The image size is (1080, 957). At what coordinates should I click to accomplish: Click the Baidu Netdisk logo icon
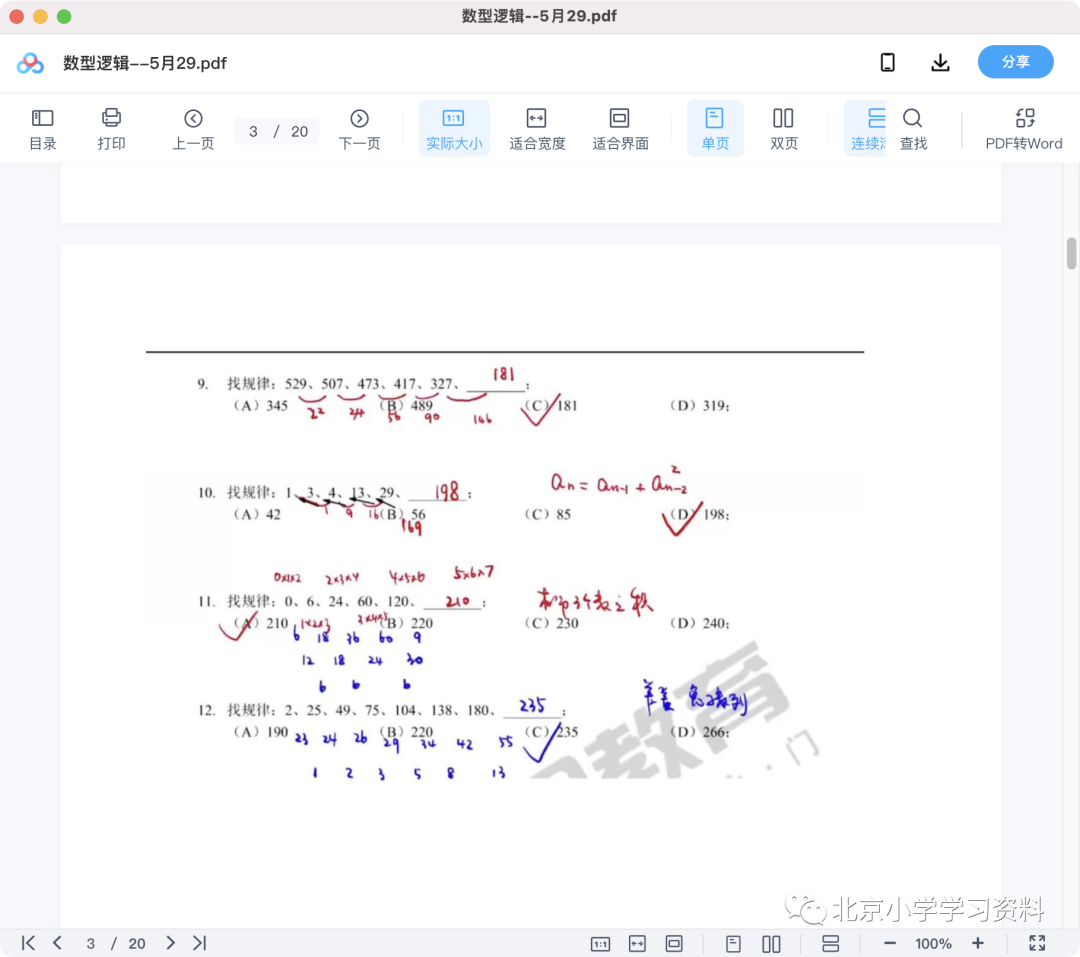[x=30, y=63]
